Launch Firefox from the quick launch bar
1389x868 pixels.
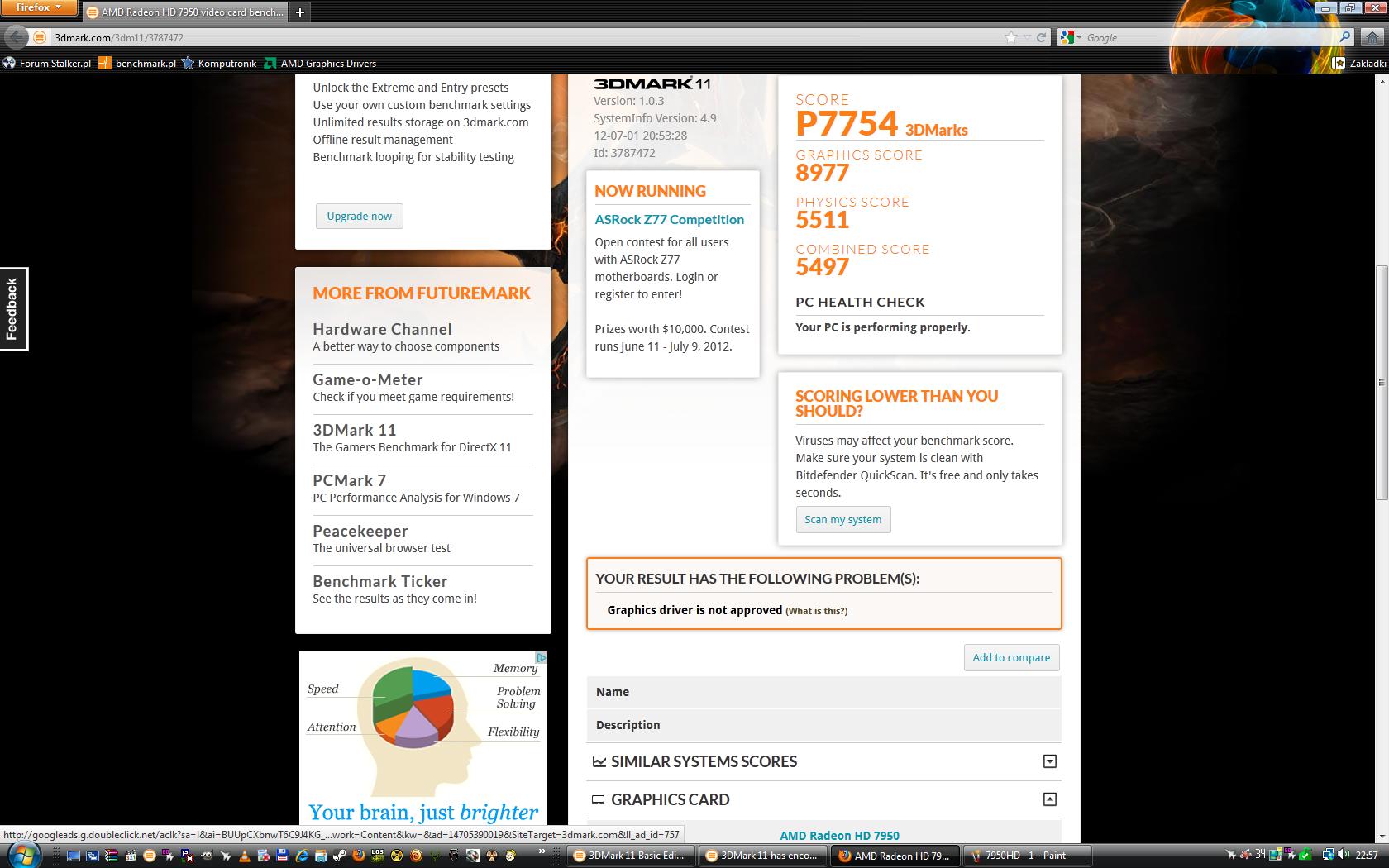click(x=359, y=856)
